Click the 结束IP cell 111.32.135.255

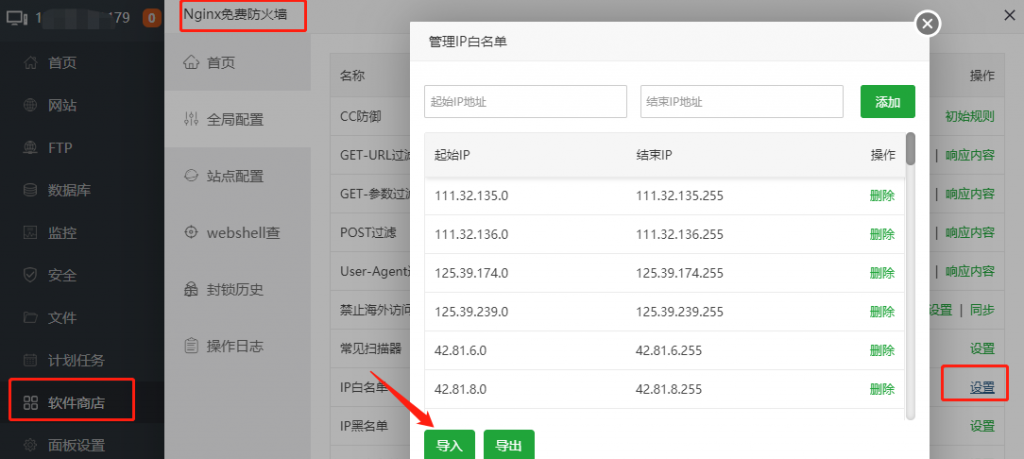[679, 196]
